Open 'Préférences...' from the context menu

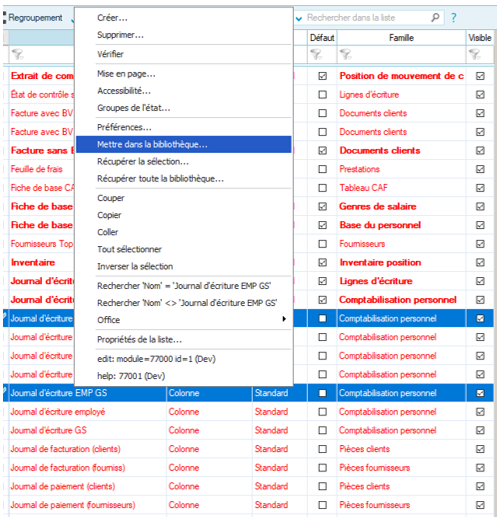click(184, 127)
